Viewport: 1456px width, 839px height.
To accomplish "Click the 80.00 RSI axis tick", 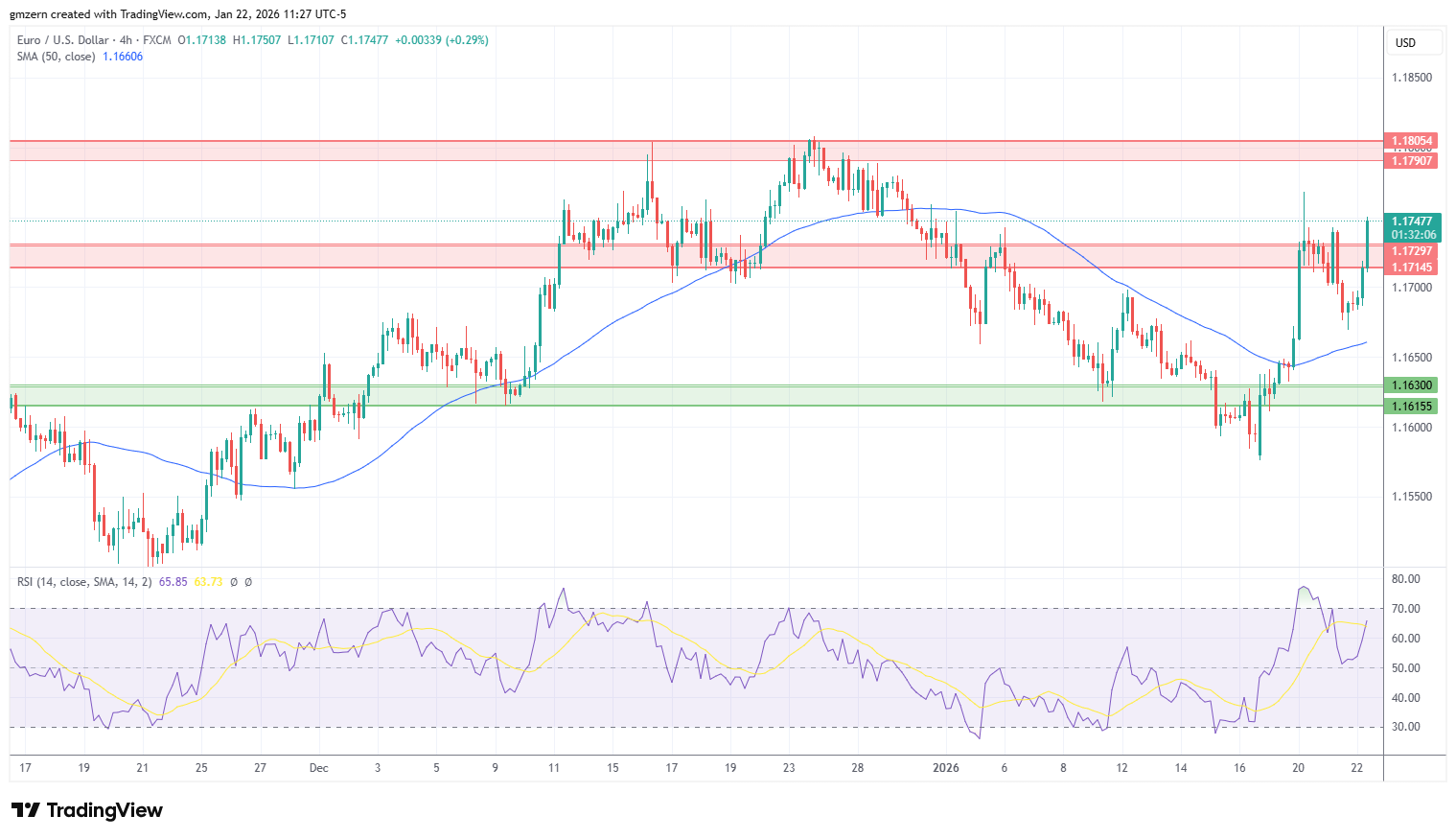I will click(x=1406, y=579).
